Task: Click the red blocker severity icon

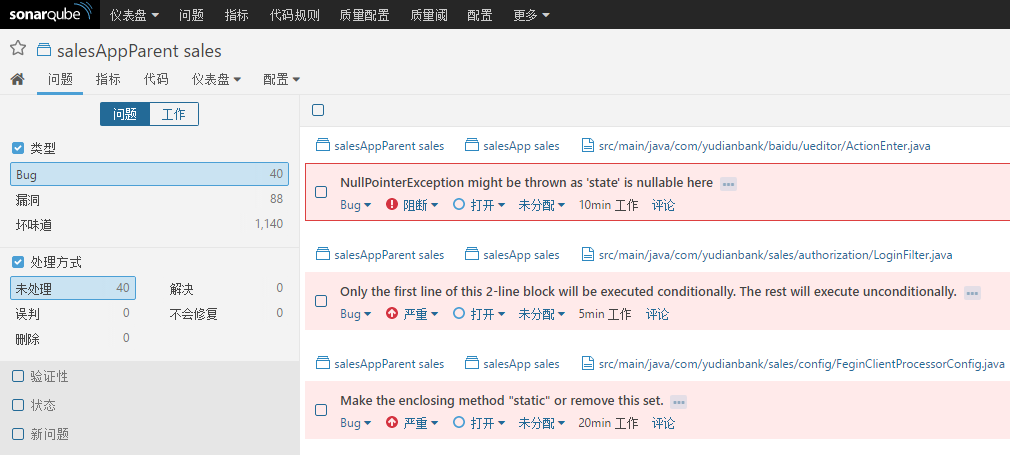Action: point(392,205)
